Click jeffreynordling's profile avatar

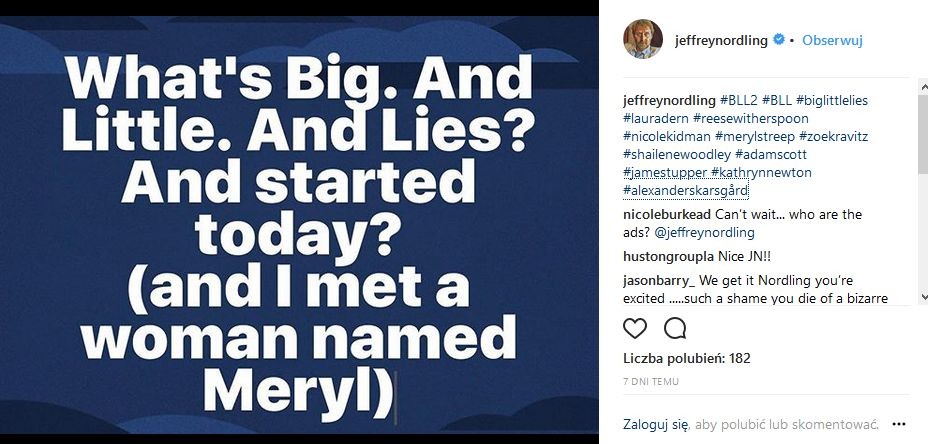(643, 40)
